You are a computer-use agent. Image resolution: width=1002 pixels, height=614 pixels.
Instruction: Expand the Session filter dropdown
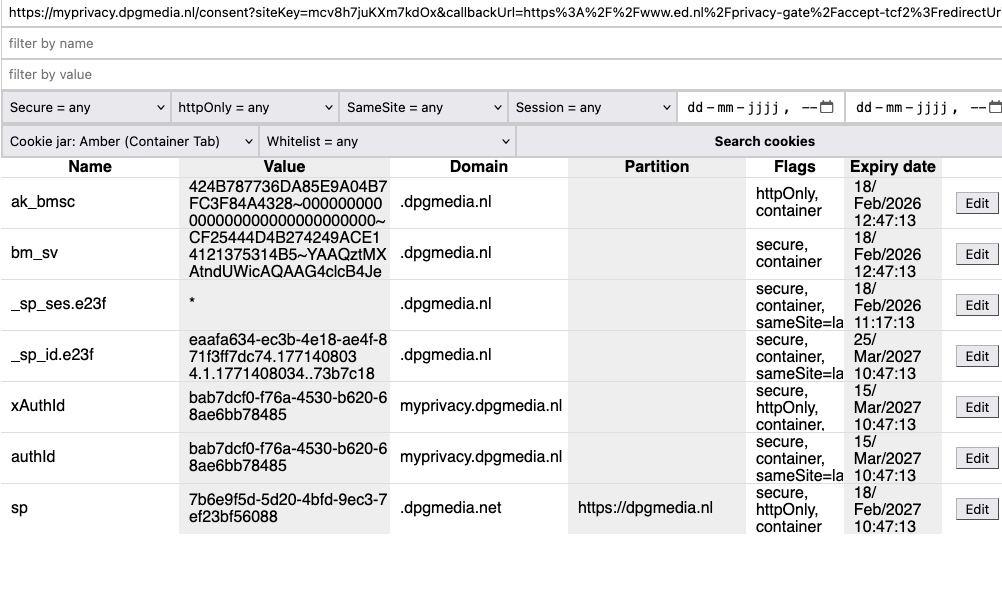coord(592,108)
